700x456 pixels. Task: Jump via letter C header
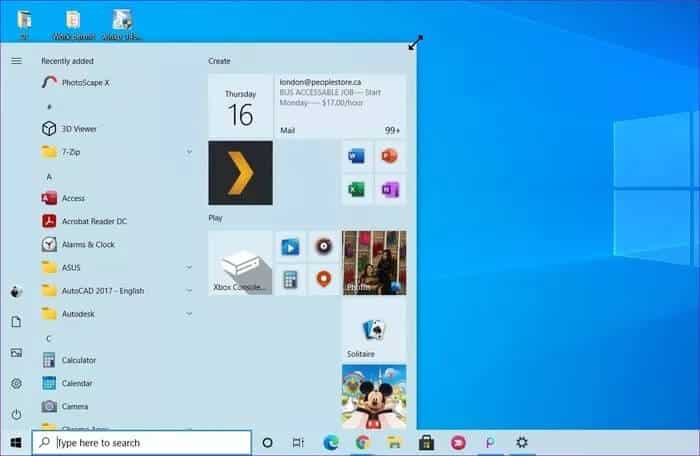coord(49,339)
